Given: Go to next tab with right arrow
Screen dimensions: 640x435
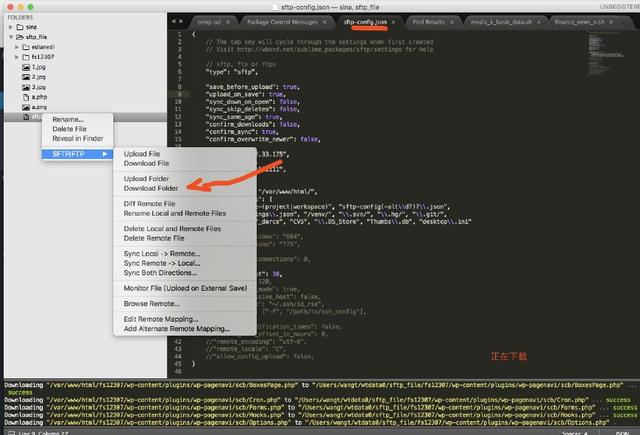Looking at the screenshot, I should tap(181, 21).
